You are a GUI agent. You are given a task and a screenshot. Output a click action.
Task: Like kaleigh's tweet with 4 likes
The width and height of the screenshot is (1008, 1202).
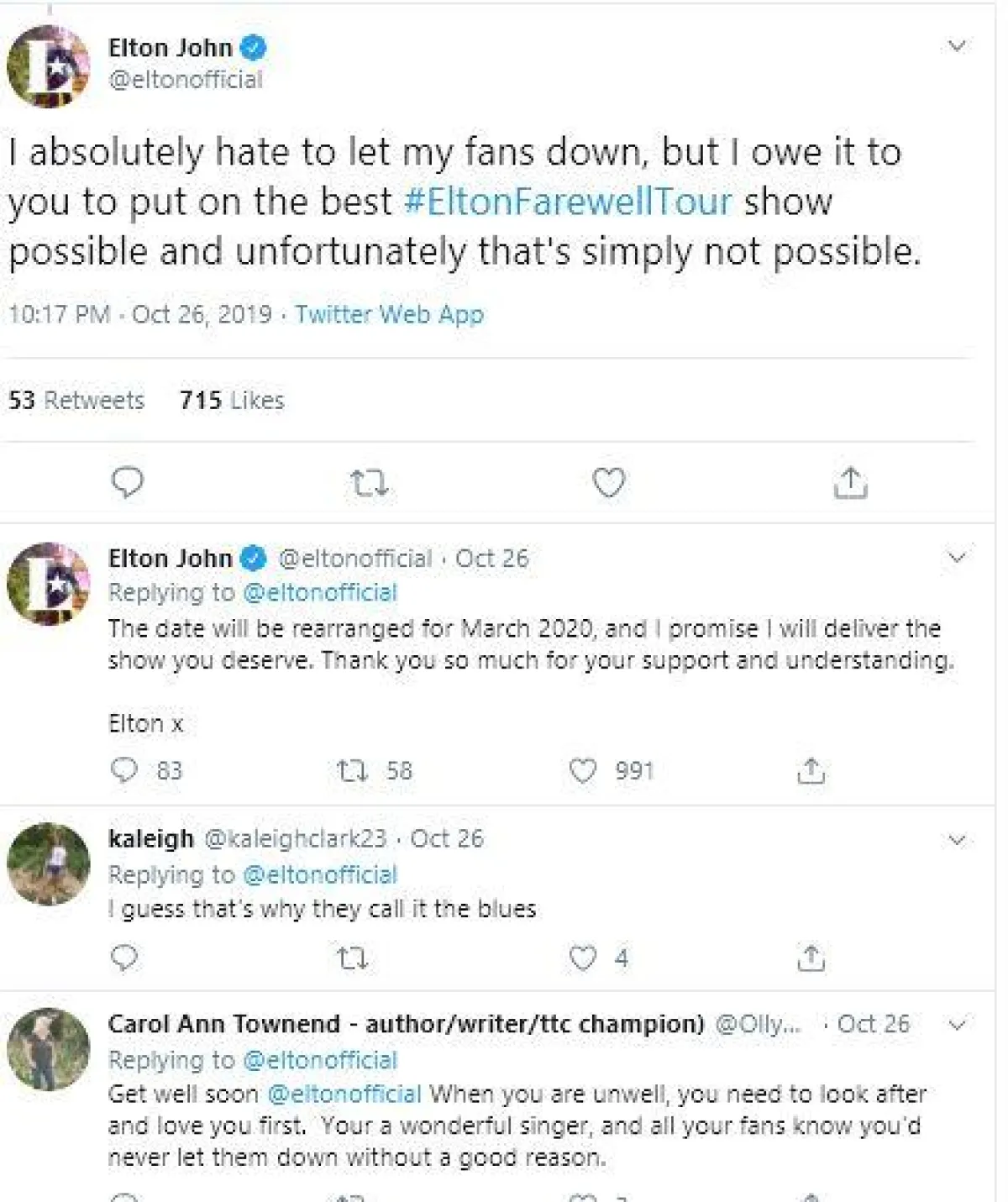click(583, 958)
